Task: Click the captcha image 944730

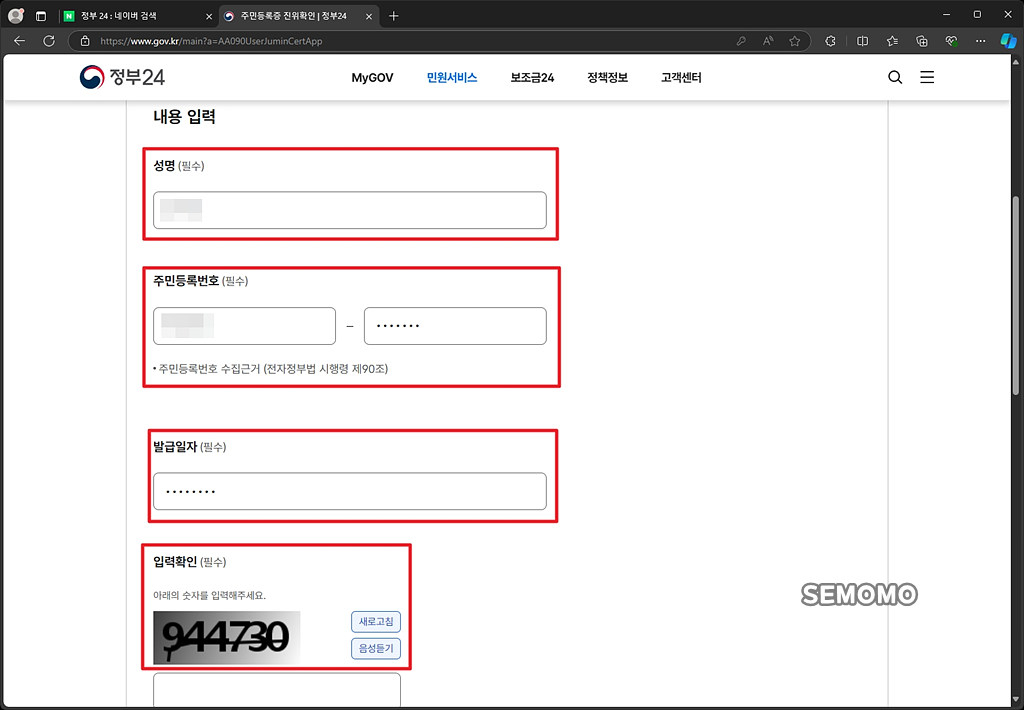Action: click(x=227, y=637)
